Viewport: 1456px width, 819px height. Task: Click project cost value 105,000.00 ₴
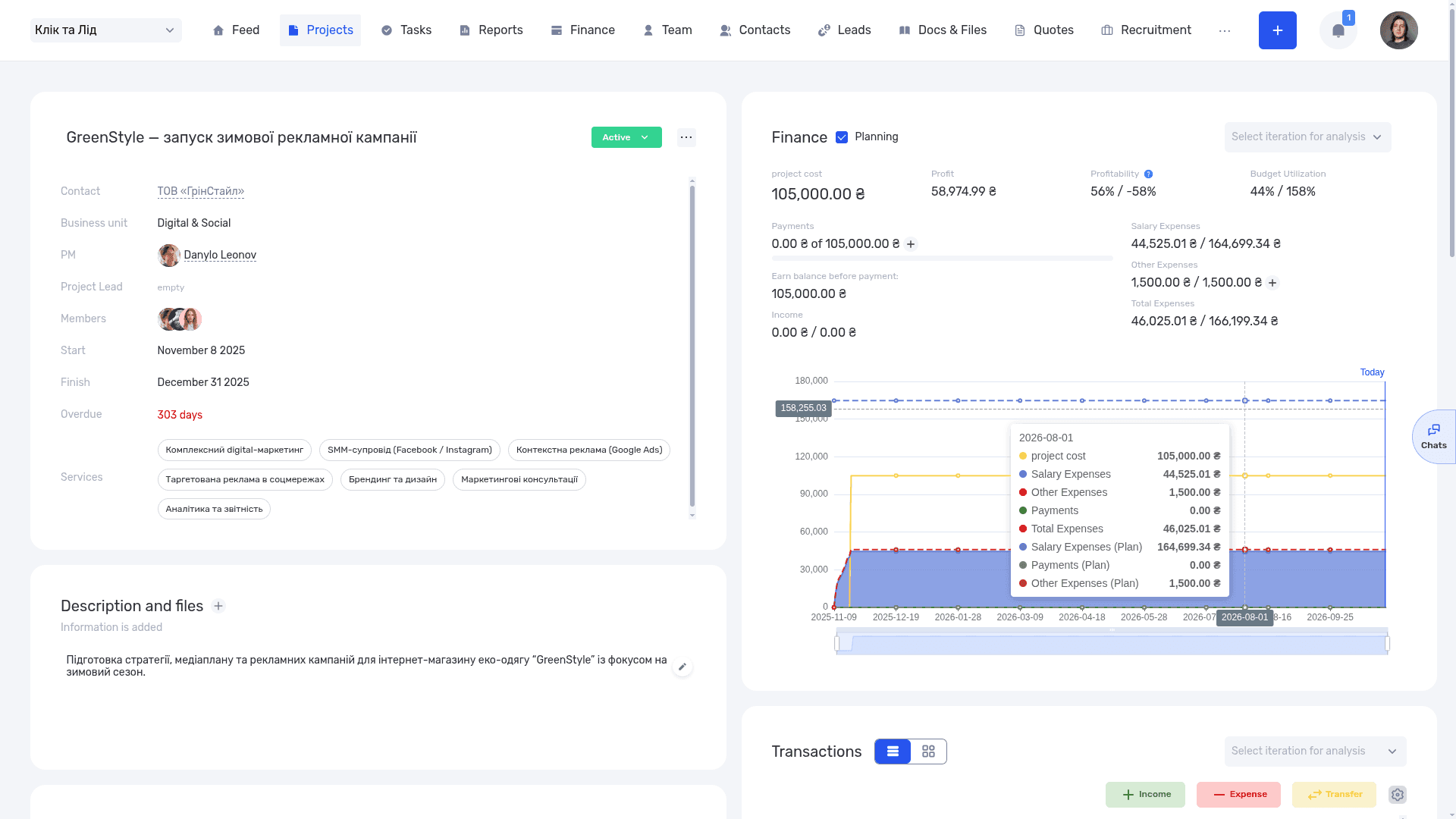click(818, 194)
